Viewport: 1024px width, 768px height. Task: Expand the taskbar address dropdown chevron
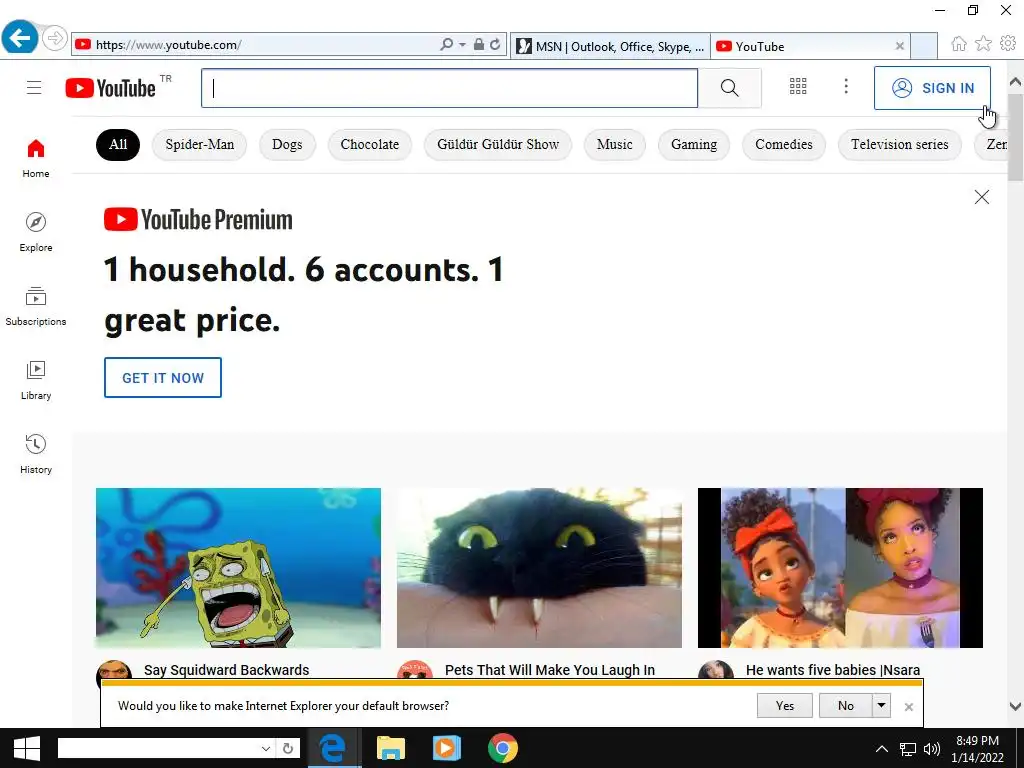tap(266, 748)
